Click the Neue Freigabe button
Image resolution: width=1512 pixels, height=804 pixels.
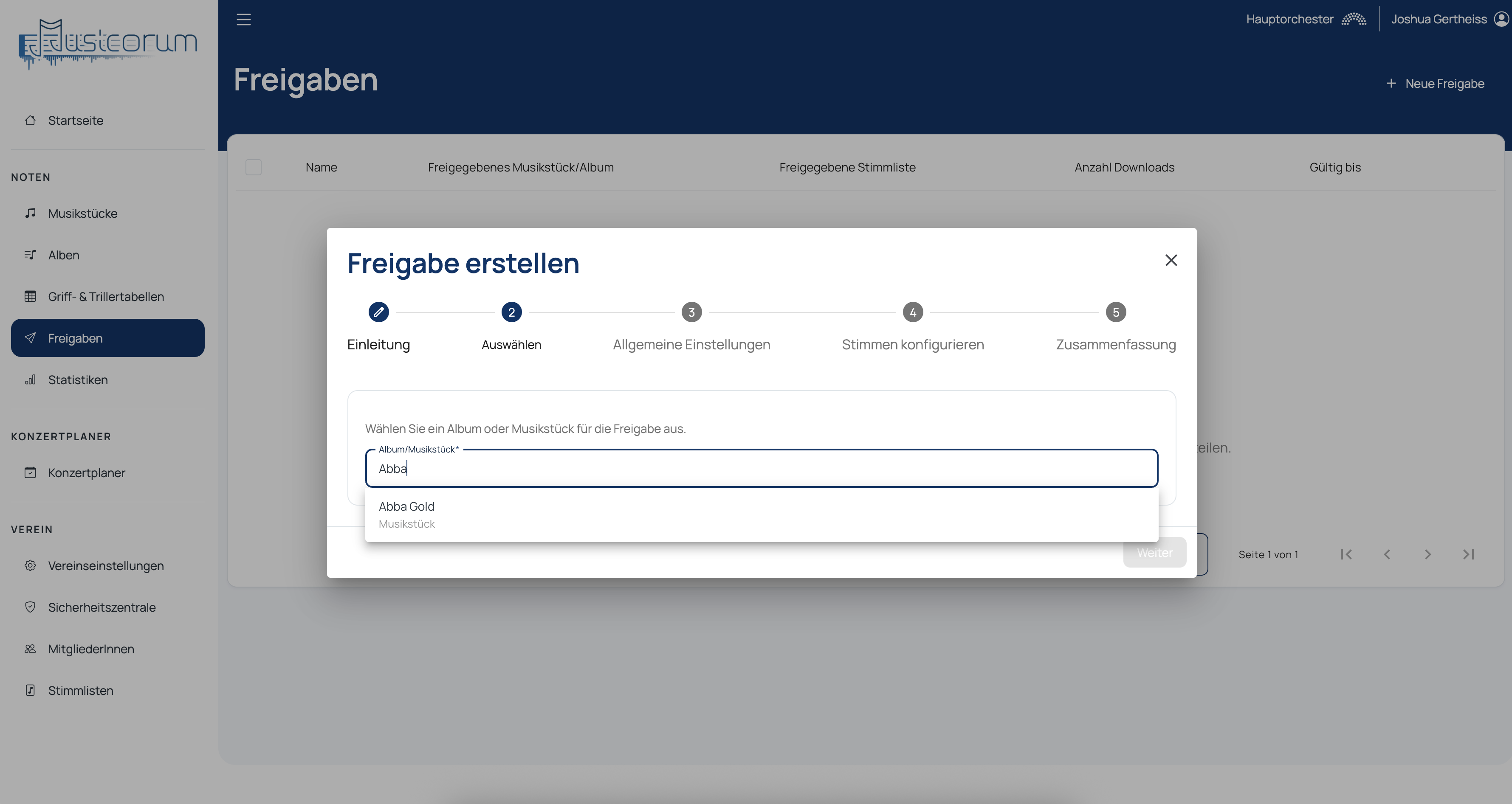click(x=1436, y=83)
